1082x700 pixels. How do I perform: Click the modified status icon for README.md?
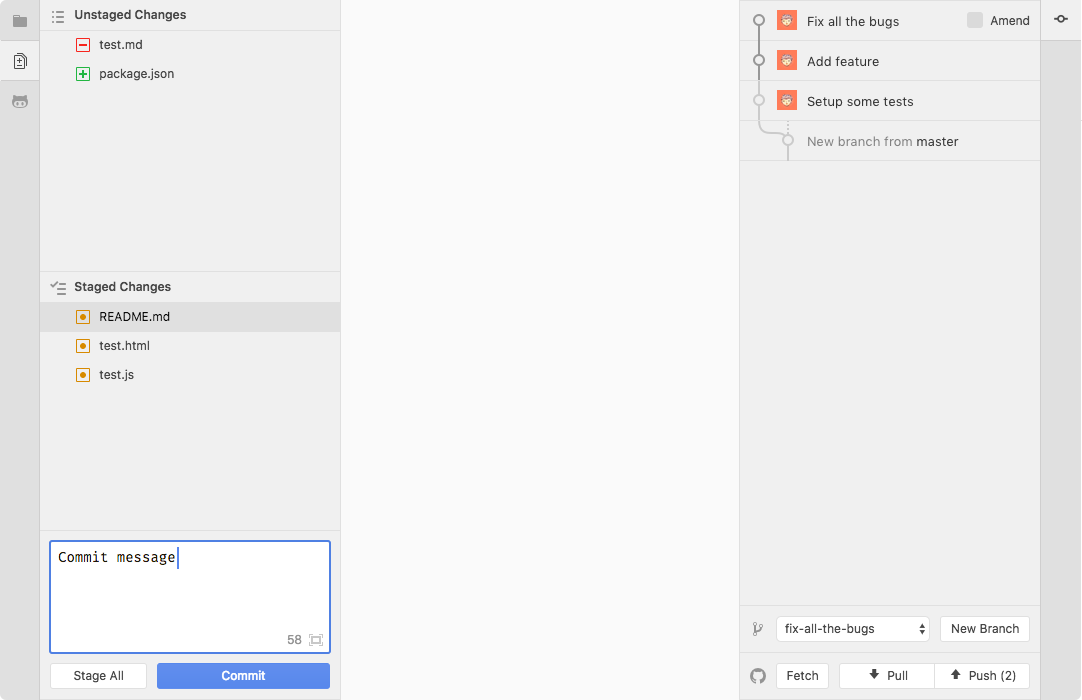click(83, 317)
